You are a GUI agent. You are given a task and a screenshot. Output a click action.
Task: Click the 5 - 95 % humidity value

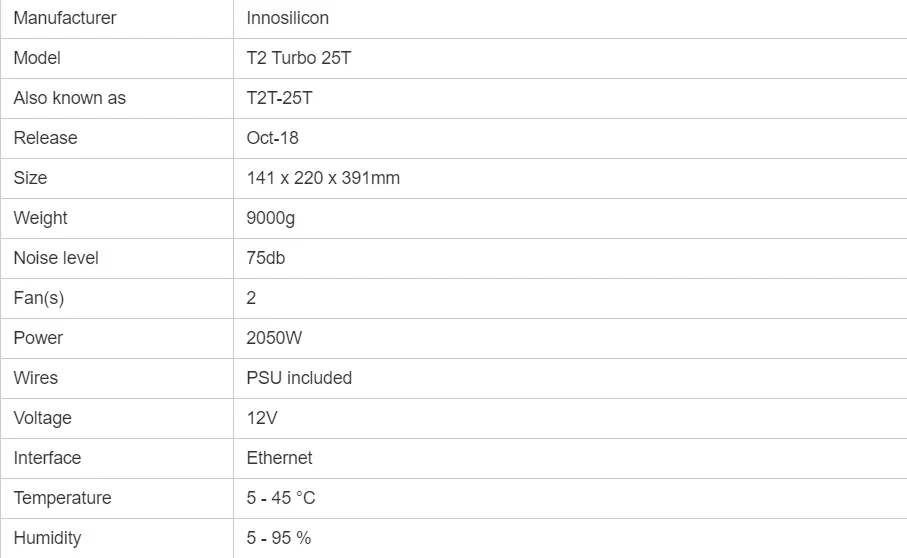tap(279, 537)
